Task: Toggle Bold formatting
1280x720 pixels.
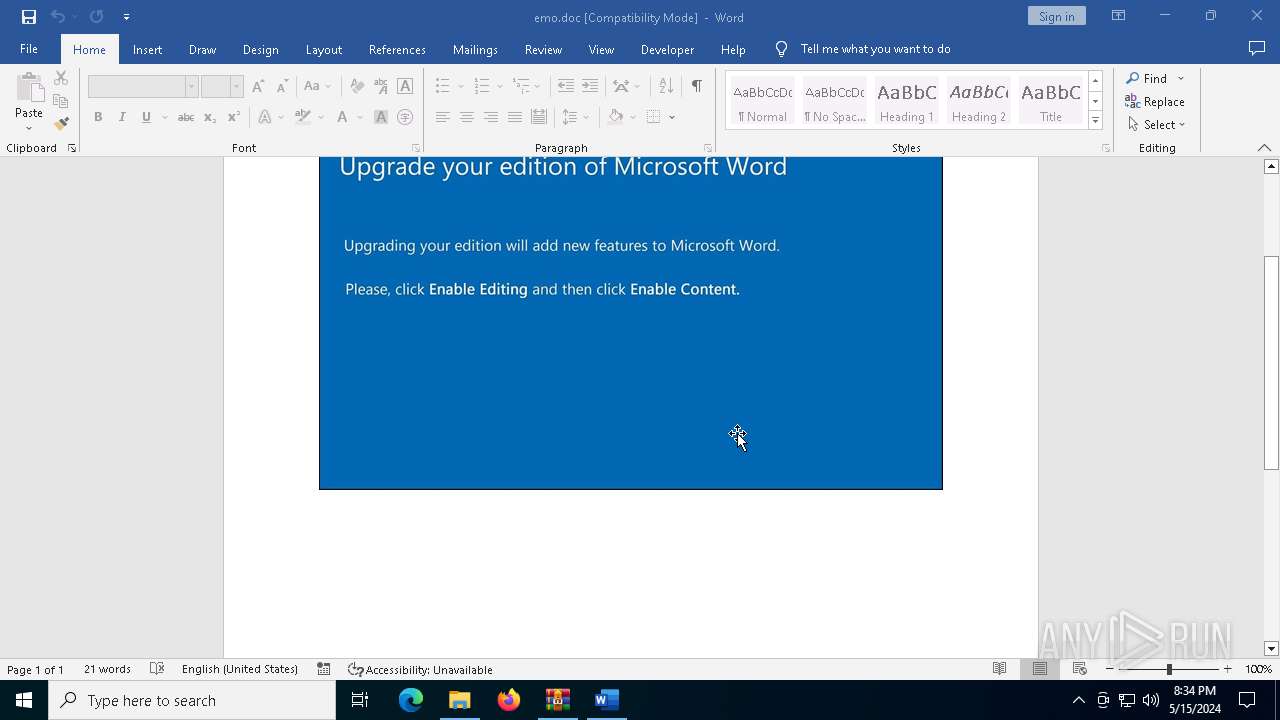Action: click(x=98, y=117)
